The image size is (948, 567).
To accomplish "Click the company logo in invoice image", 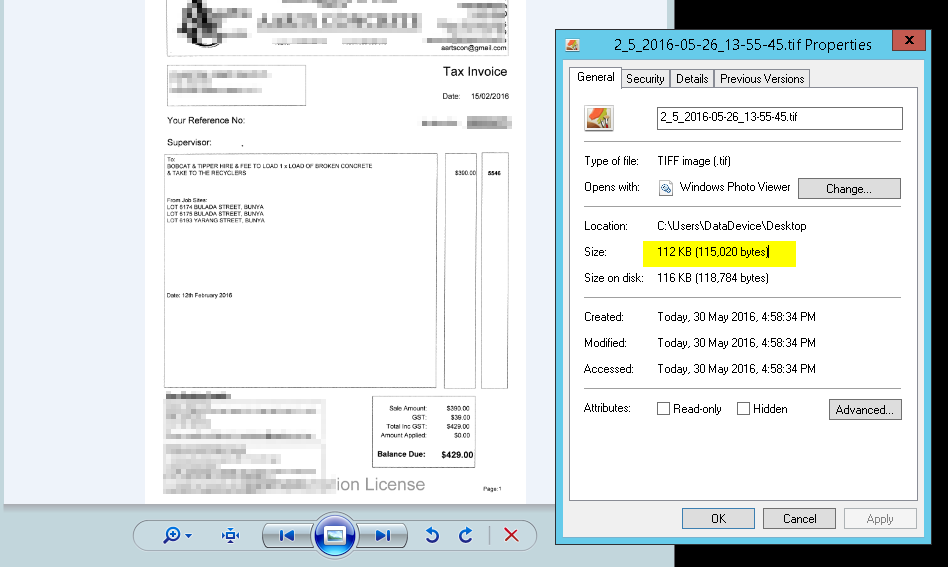I will pos(207,24).
